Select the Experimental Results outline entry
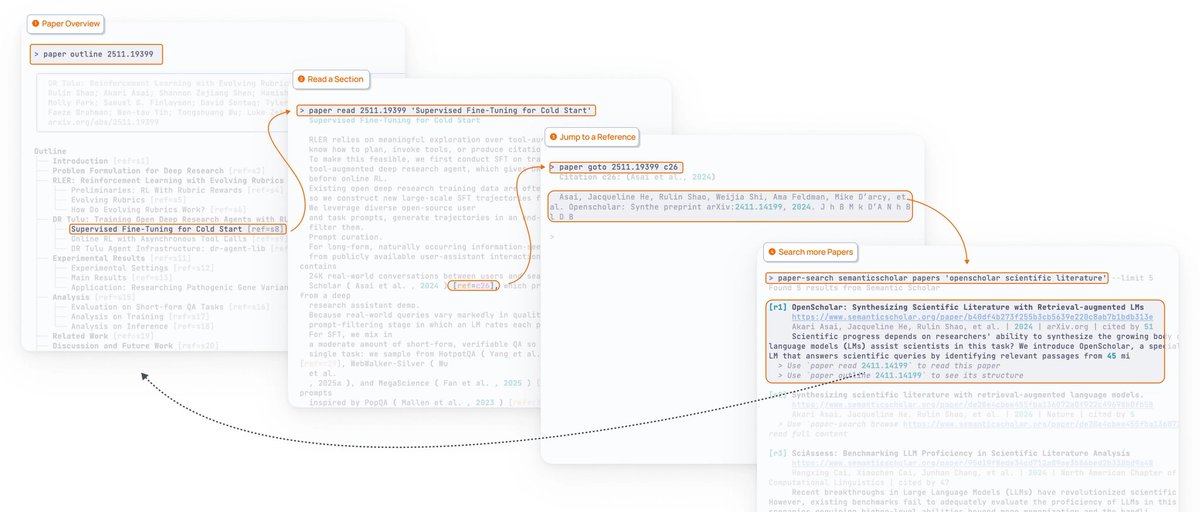Viewport: 1200px width, 512px height. point(121,258)
